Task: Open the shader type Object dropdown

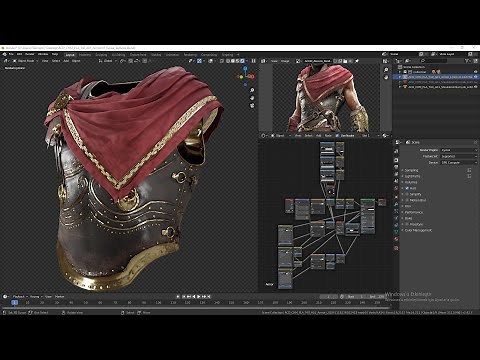Action: point(280,136)
